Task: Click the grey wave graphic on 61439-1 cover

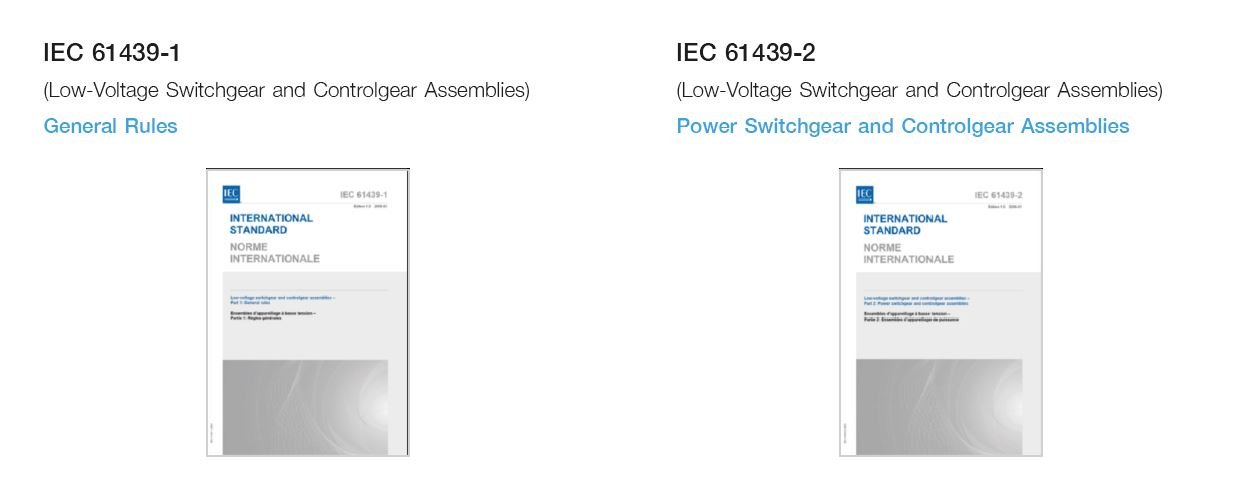Action: coord(305,405)
